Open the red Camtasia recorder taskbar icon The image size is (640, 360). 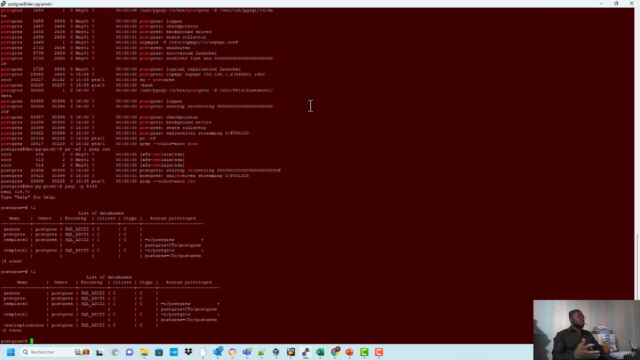(379, 352)
